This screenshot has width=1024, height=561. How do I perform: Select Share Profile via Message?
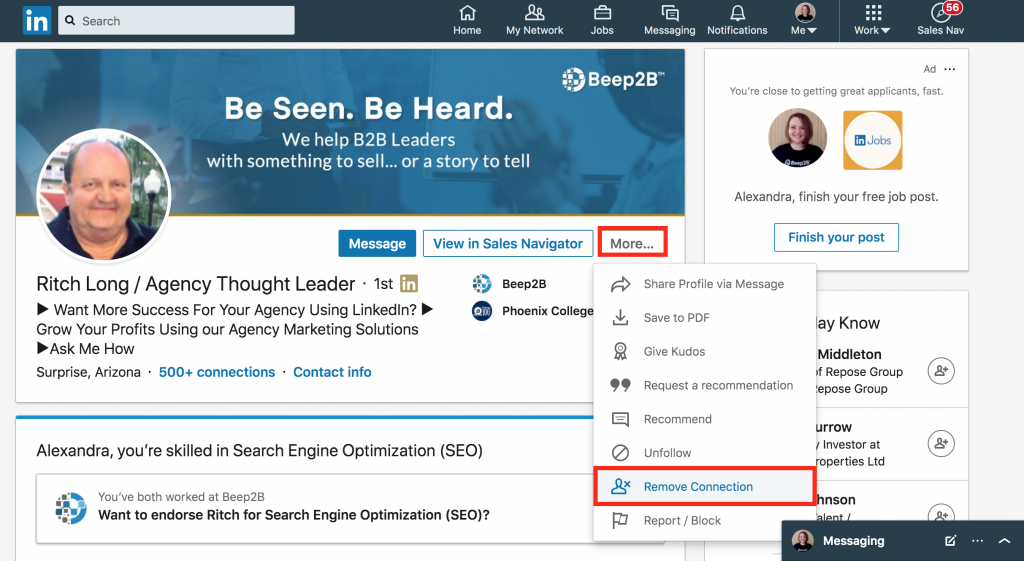(x=705, y=284)
